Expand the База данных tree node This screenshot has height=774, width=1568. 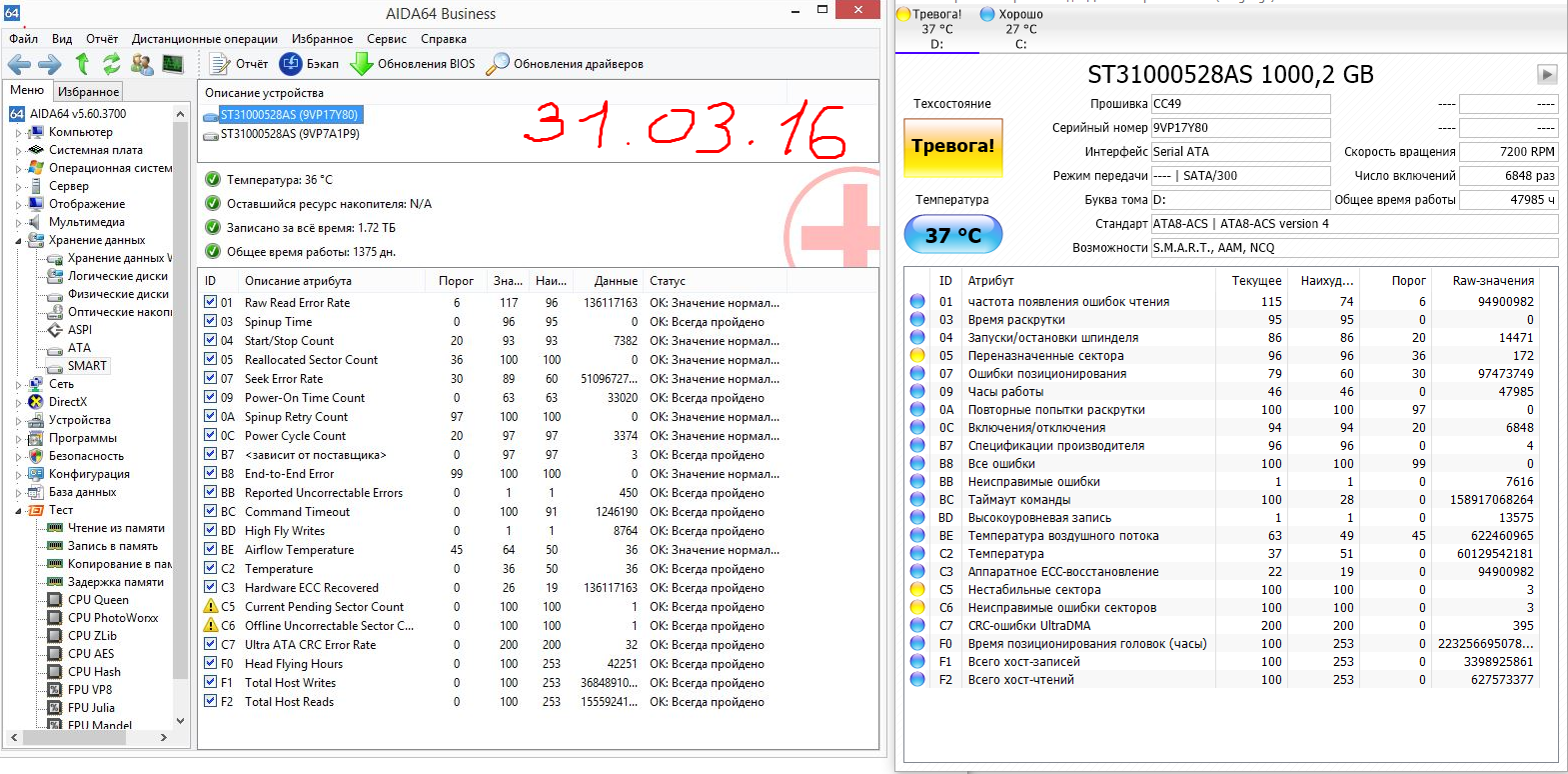[18, 492]
